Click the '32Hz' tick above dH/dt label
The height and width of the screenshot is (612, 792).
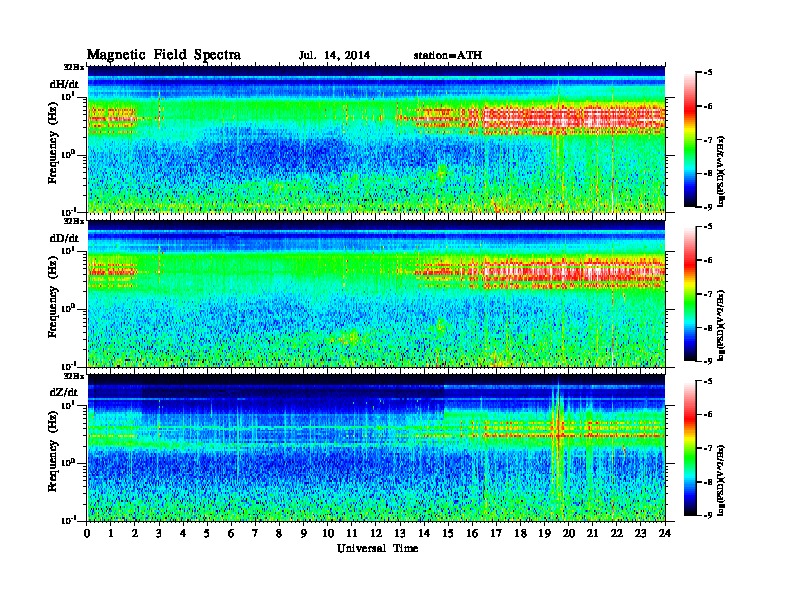(x=73, y=67)
